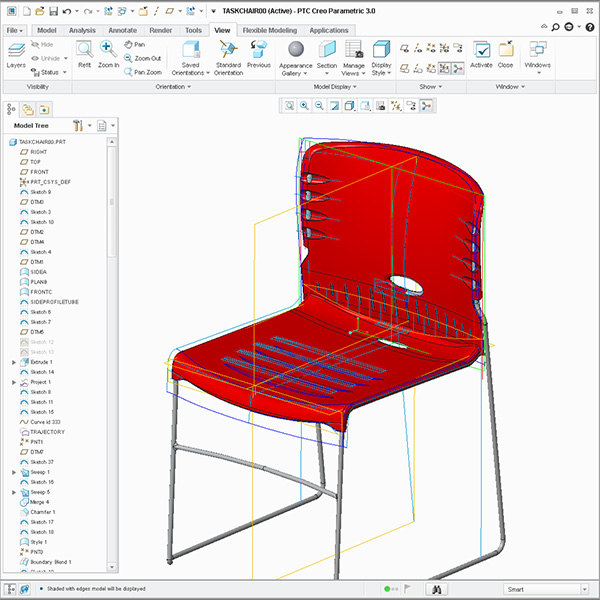The height and width of the screenshot is (600, 600).
Task: Select TRAJECTORY in the Model Tree
Action: (x=48, y=432)
